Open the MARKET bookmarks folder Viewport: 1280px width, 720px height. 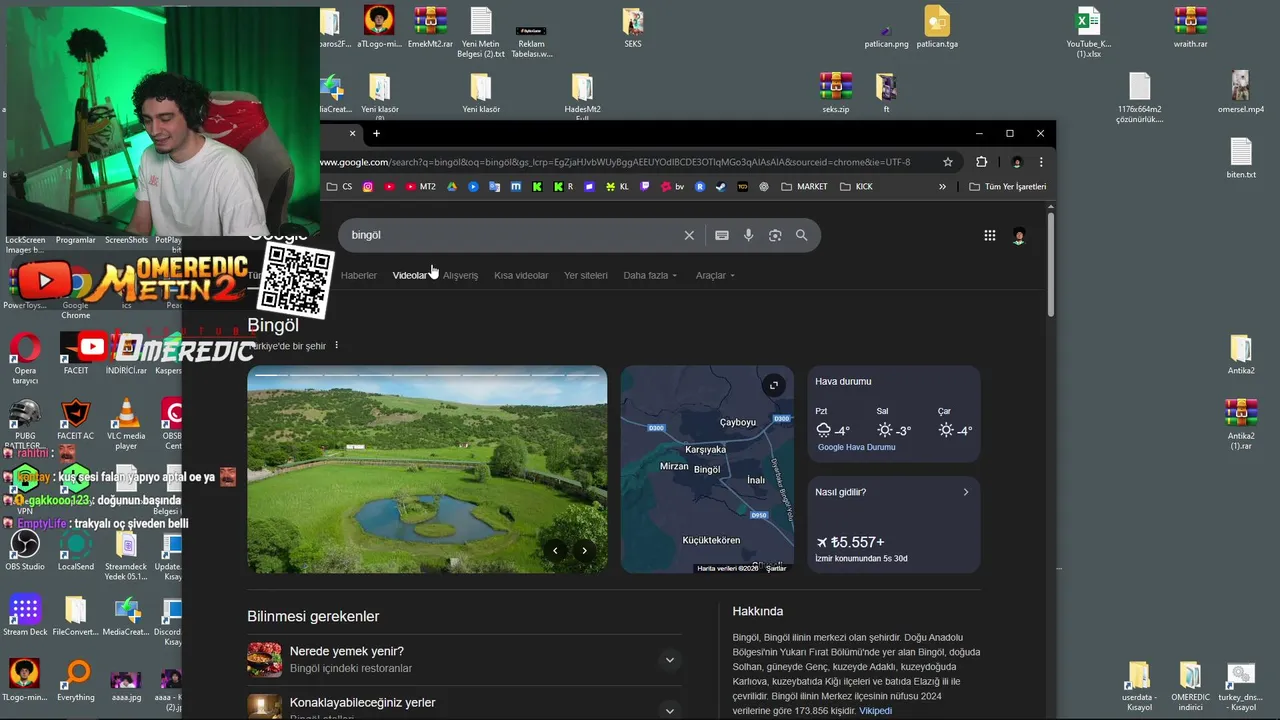click(x=805, y=186)
